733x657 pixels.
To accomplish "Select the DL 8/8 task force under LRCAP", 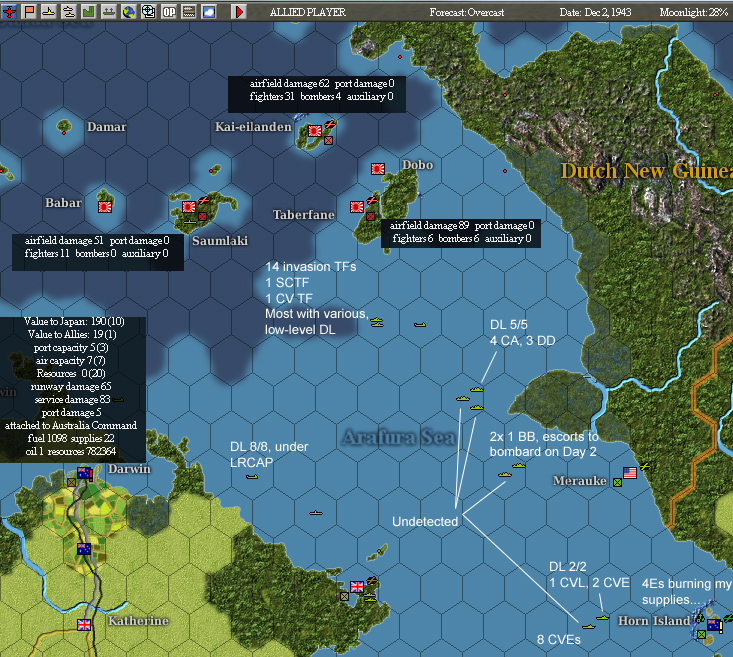I will pyautogui.click(x=252, y=477).
